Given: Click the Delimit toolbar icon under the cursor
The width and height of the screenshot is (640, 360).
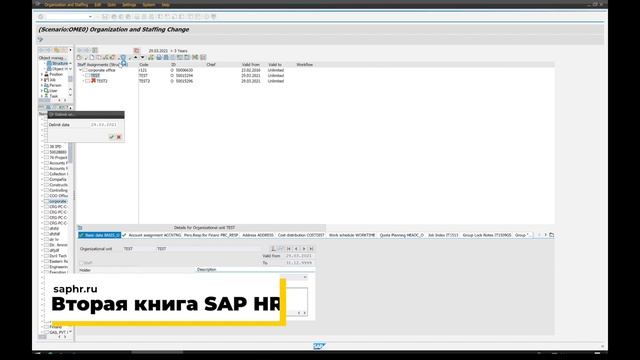Looking at the screenshot, I should [123, 58].
